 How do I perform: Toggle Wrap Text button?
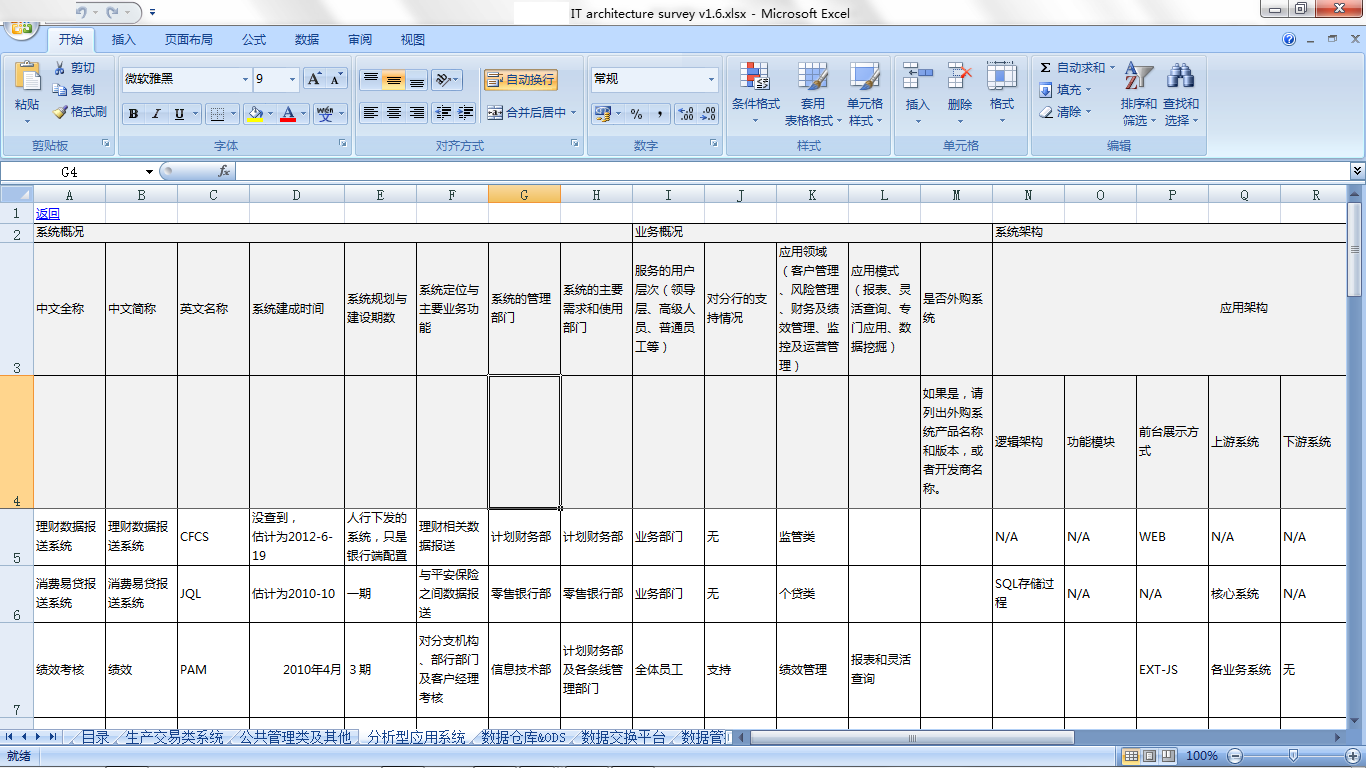tap(520, 80)
